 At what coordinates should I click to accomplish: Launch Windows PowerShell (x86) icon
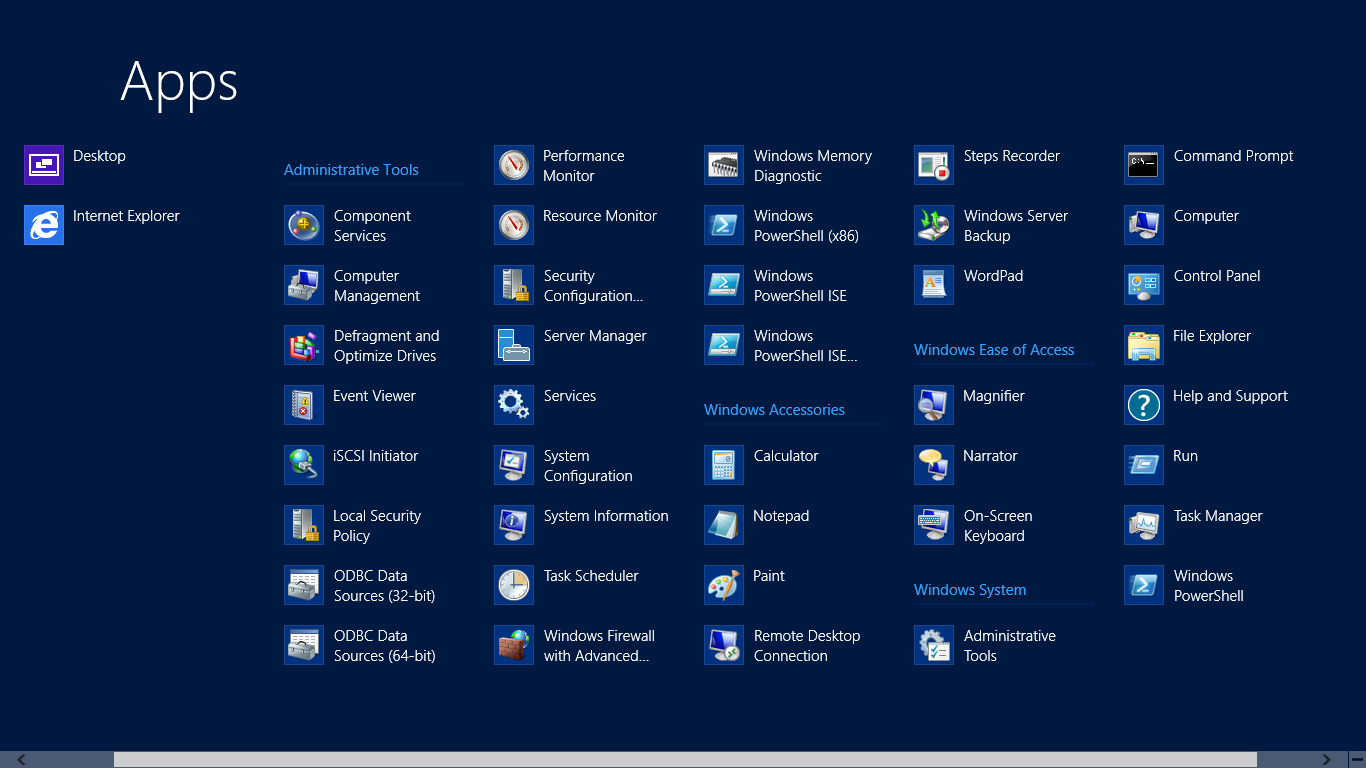(x=724, y=225)
